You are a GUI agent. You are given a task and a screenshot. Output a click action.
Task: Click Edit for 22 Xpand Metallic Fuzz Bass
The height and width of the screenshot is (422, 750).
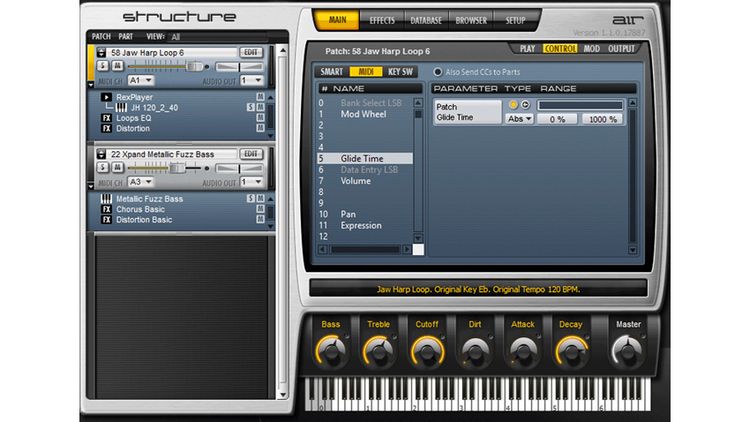251,154
